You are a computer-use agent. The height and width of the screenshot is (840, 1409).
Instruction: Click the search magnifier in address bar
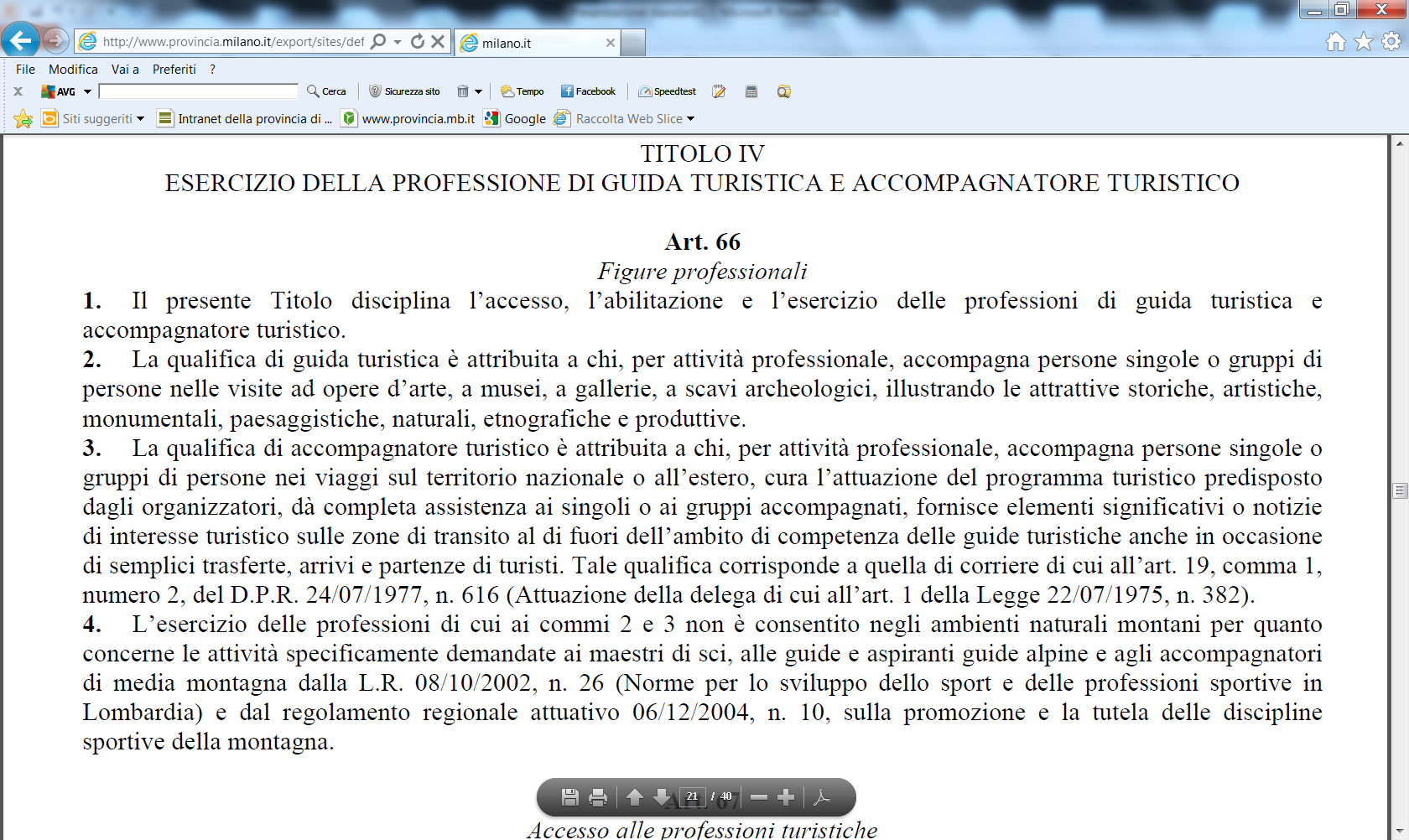click(379, 41)
